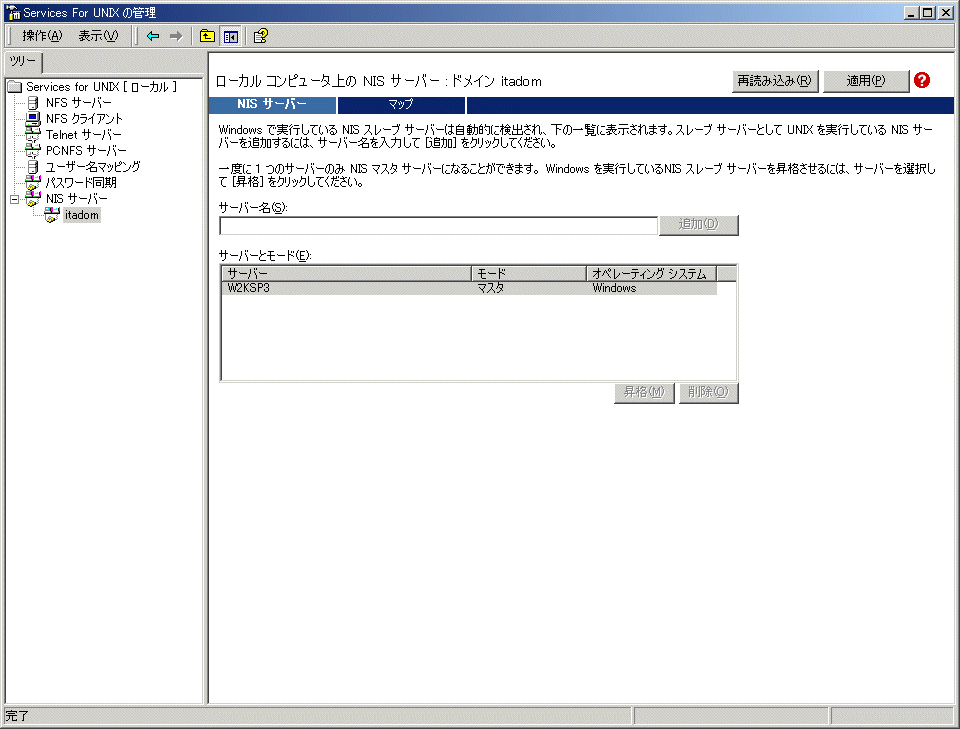Focus the サーバー名(S) input field
960x729 pixels.
[438, 225]
